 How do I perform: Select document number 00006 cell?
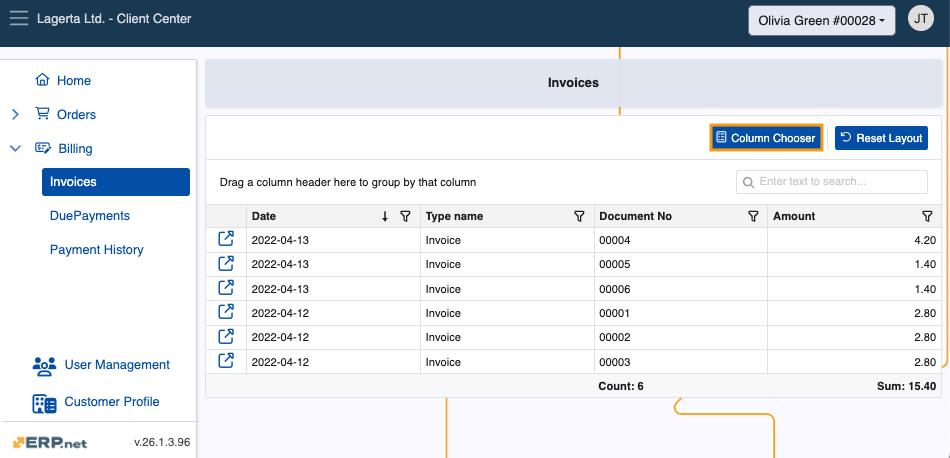click(681, 289)
